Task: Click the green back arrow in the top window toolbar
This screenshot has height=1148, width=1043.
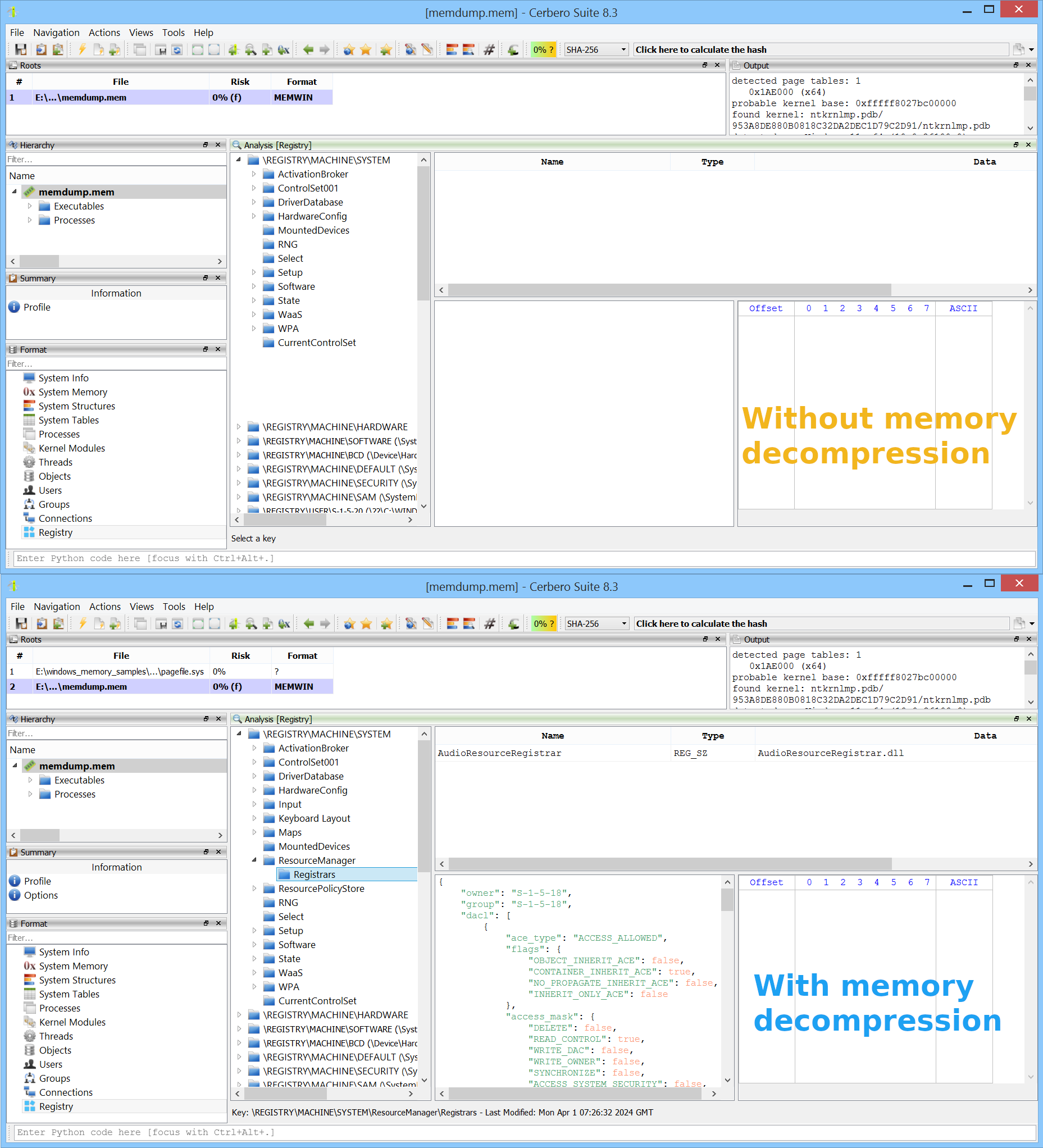Action: click(x=308, y=49)
